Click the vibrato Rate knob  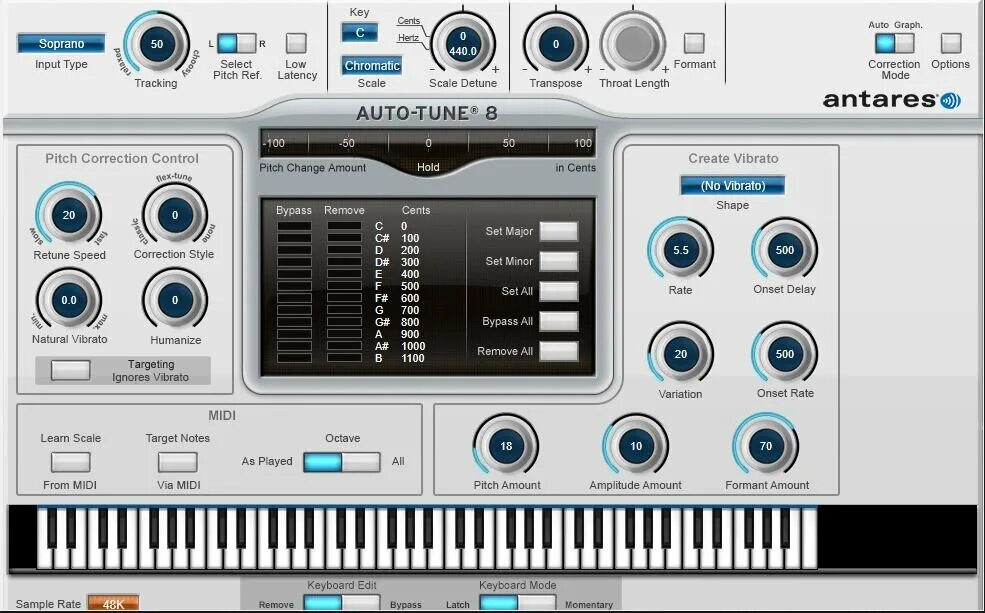click(x=681, y=250)
